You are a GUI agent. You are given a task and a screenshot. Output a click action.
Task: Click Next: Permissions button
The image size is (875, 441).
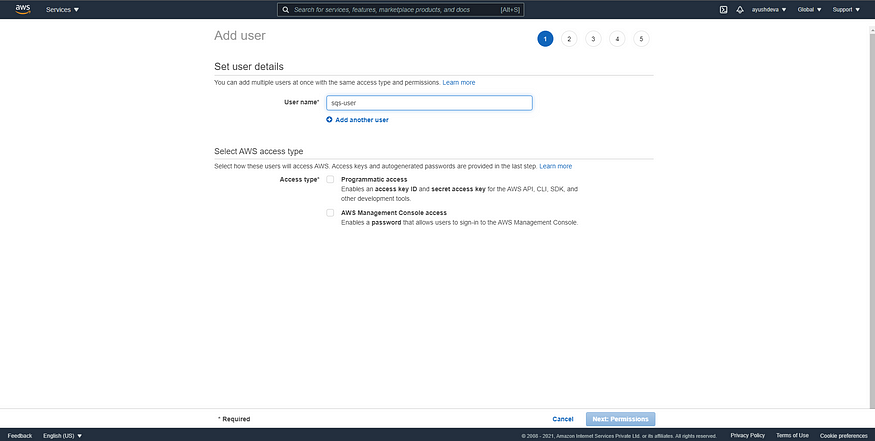(x=621, y=419)
